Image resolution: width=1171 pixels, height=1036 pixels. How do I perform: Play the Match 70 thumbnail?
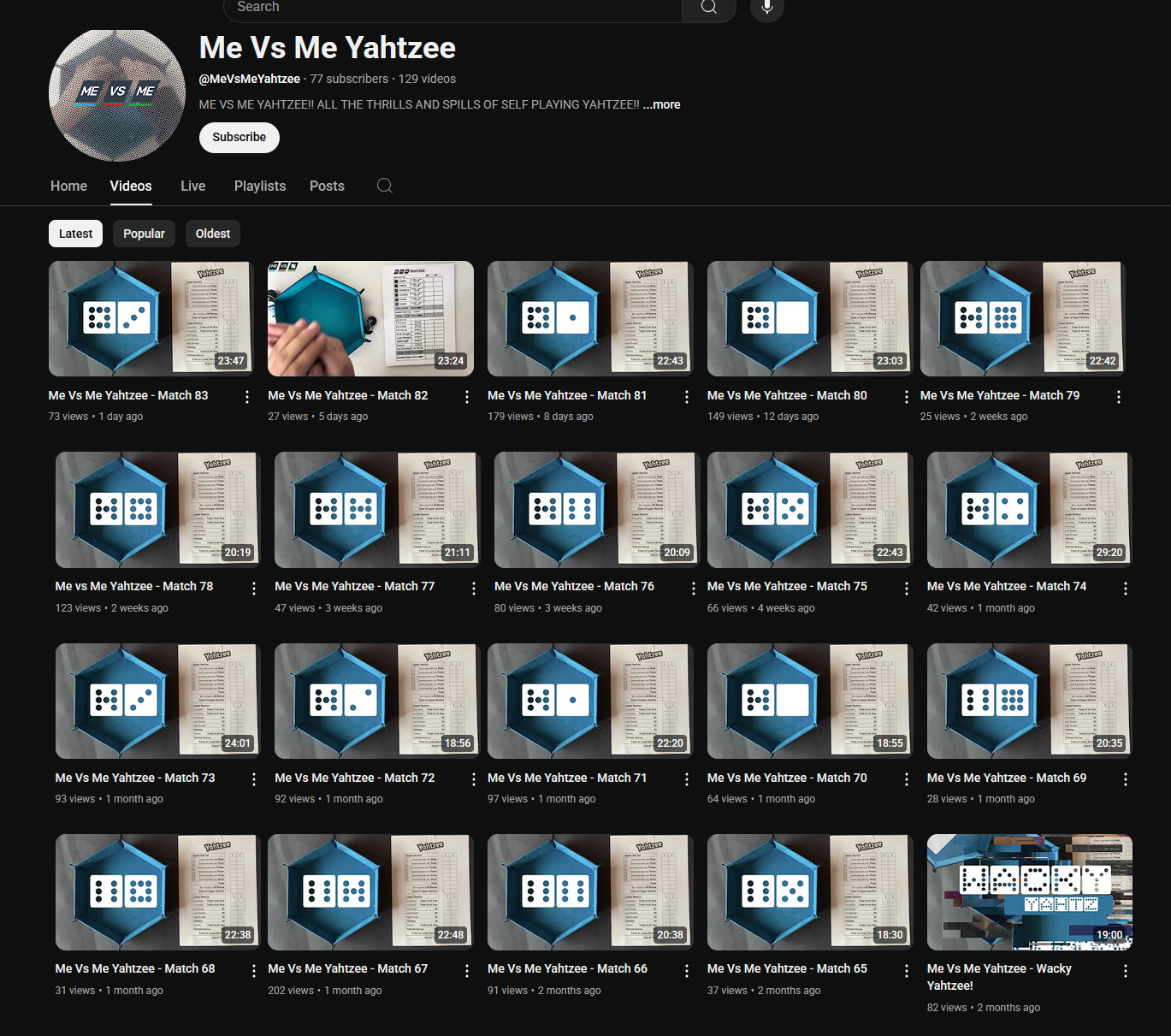pos(810,702)
